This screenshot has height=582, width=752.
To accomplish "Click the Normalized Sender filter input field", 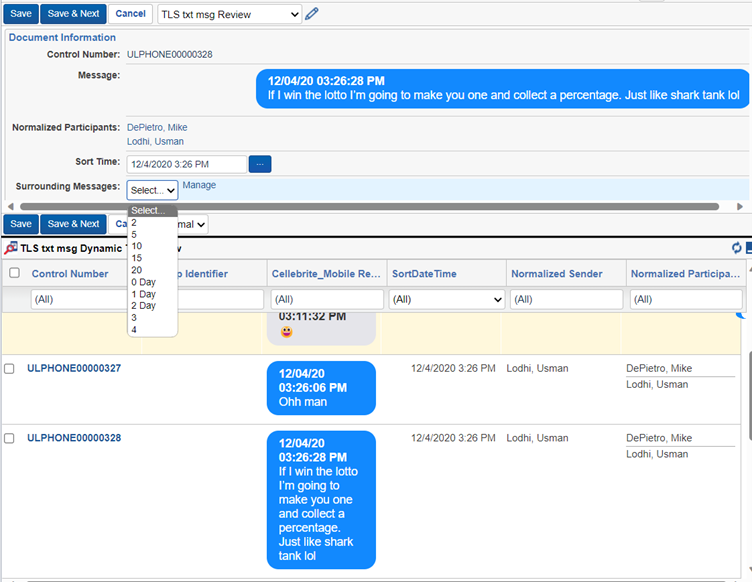I will [564, 299].
